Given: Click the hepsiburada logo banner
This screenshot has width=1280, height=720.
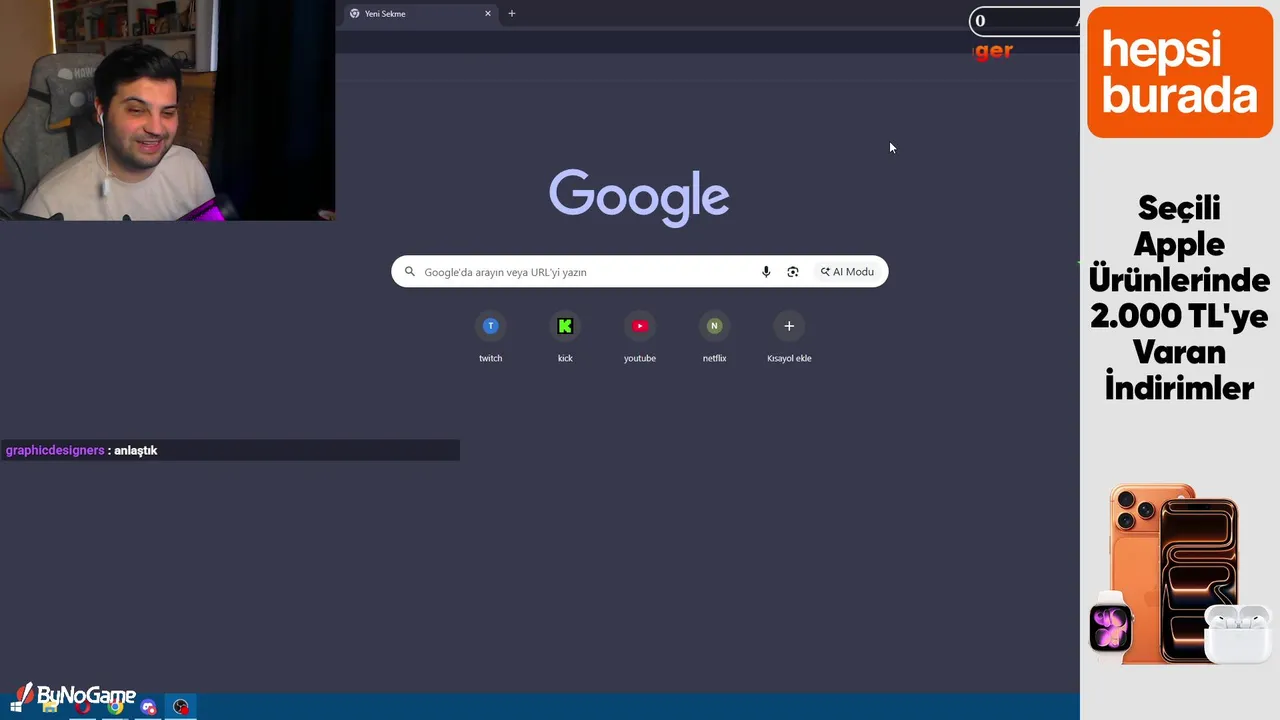Looking at the screenshot, I should (x=1180, y=72).
